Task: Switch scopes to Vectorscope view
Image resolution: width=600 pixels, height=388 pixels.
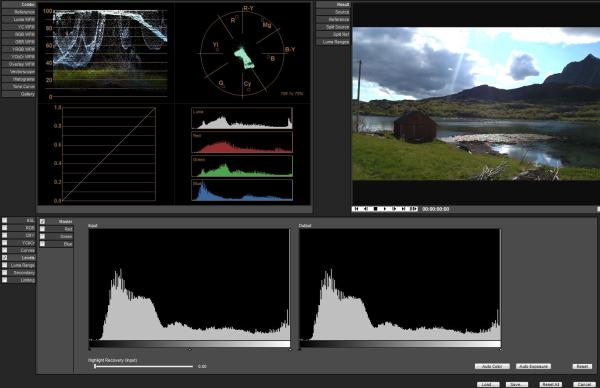Action: [19, 72]
